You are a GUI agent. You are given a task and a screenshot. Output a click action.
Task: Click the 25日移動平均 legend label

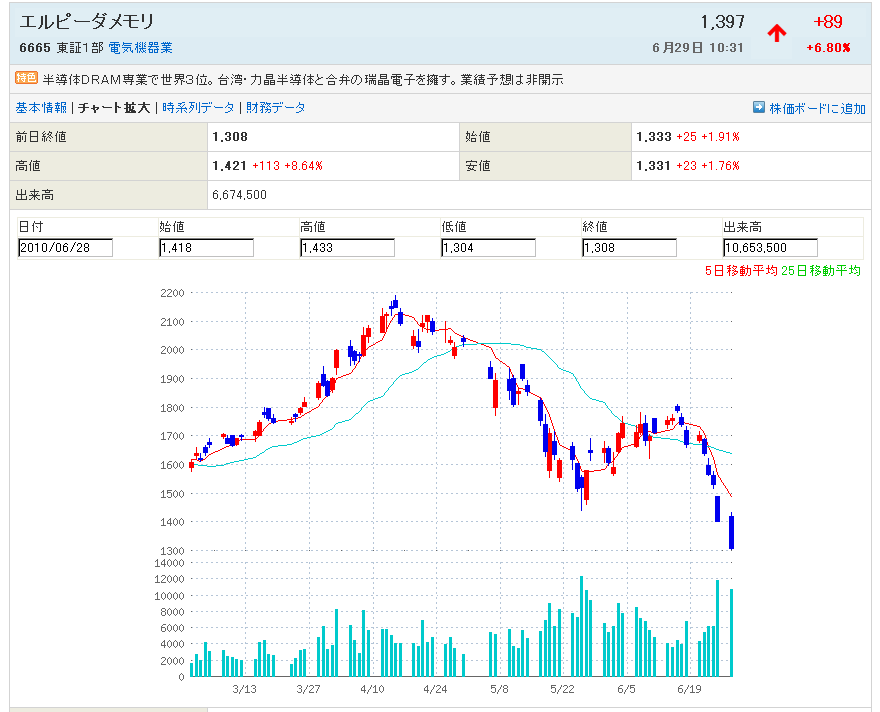(x=821, y=271)
